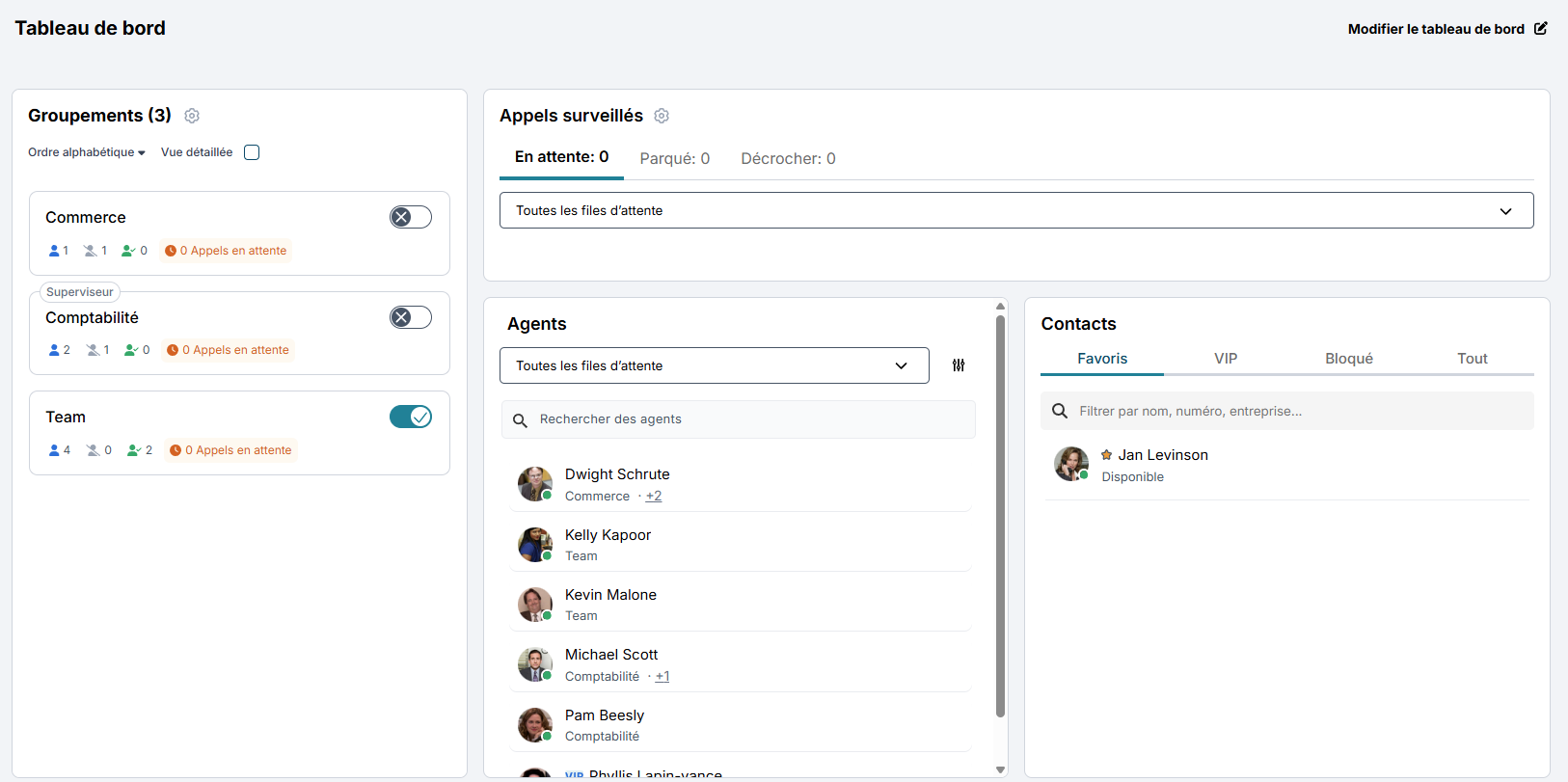Select the VIP contacts tab
1568x782 pixels.
coord(1225,359)
